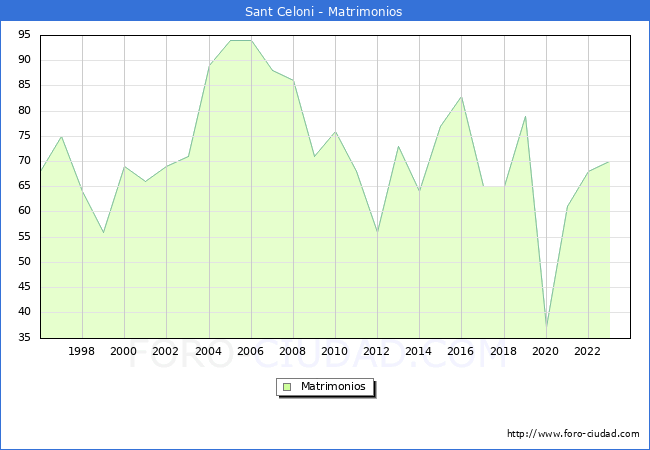The height and width of the screenshot is (450, 650).
Task: Click the 65 y-axis value label
Action: pyautogui.click(x=22, y=186)
